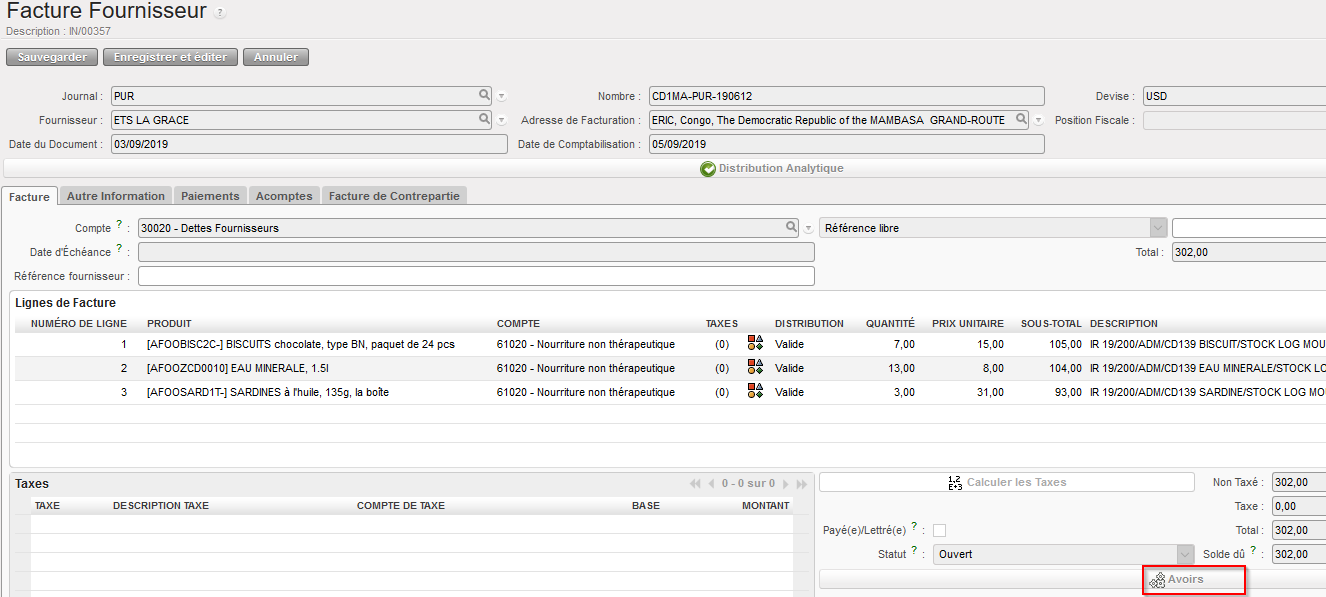This screenshot has height=597, width=1326.
Task: Click the Compte field search magnifier icon
Action: click(791, 228)
